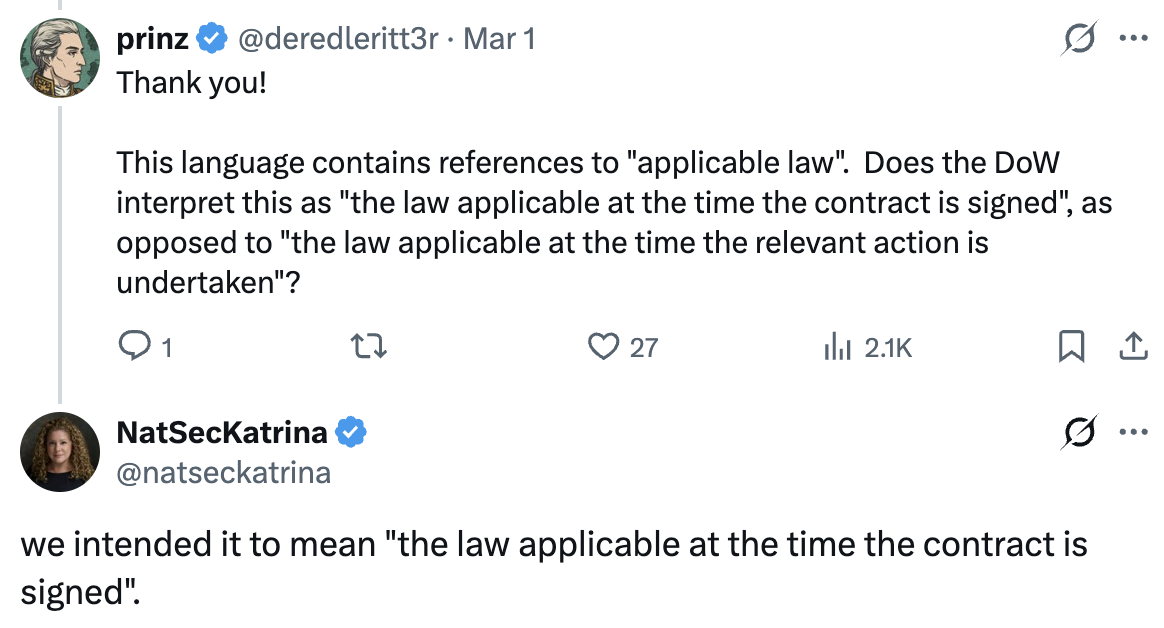Reply to prinz's tweet
Viewport: 1164px width, 628px height.
click(x=134, y=347)
